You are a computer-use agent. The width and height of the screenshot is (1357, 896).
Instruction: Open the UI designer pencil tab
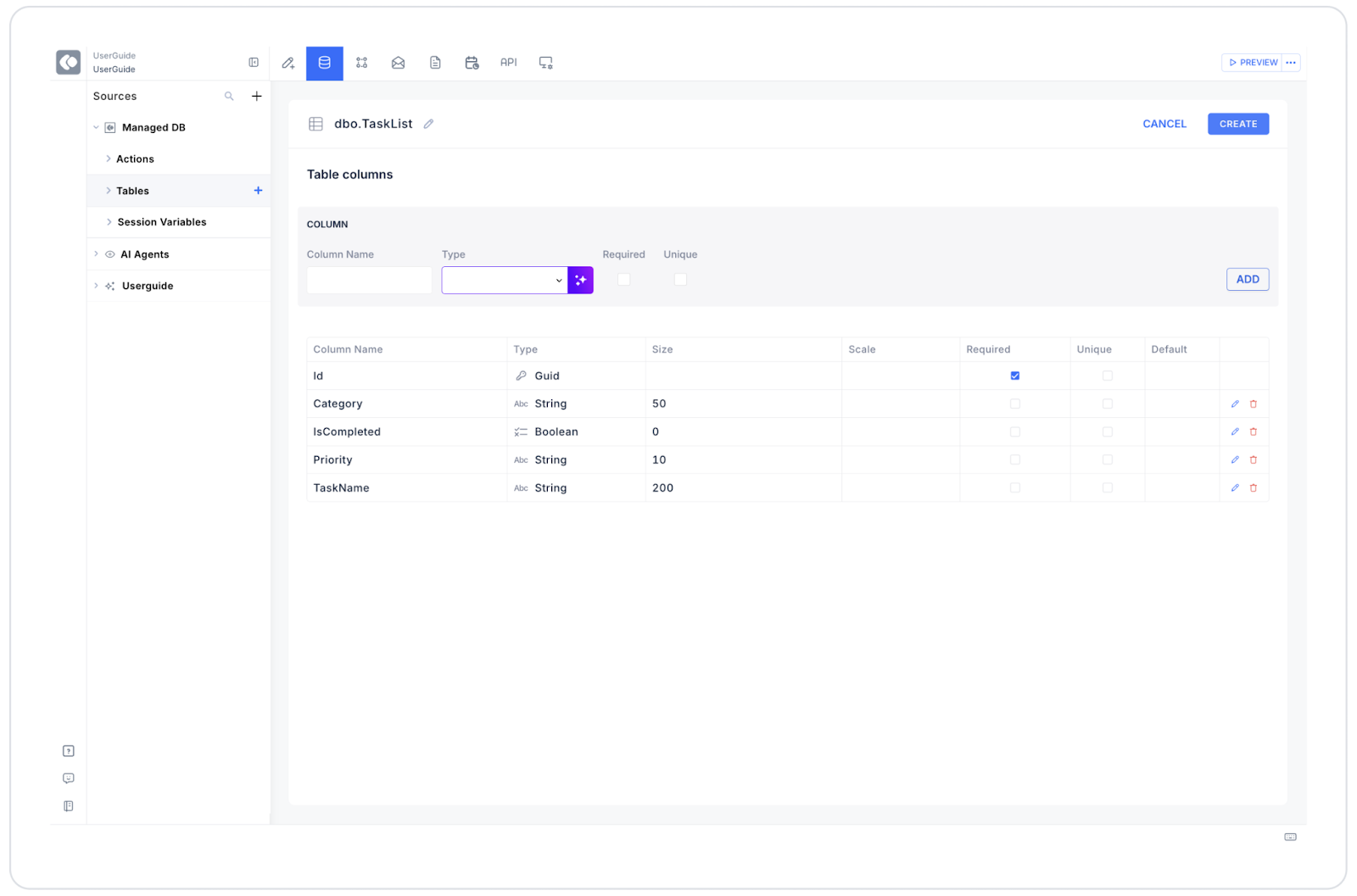288,63
